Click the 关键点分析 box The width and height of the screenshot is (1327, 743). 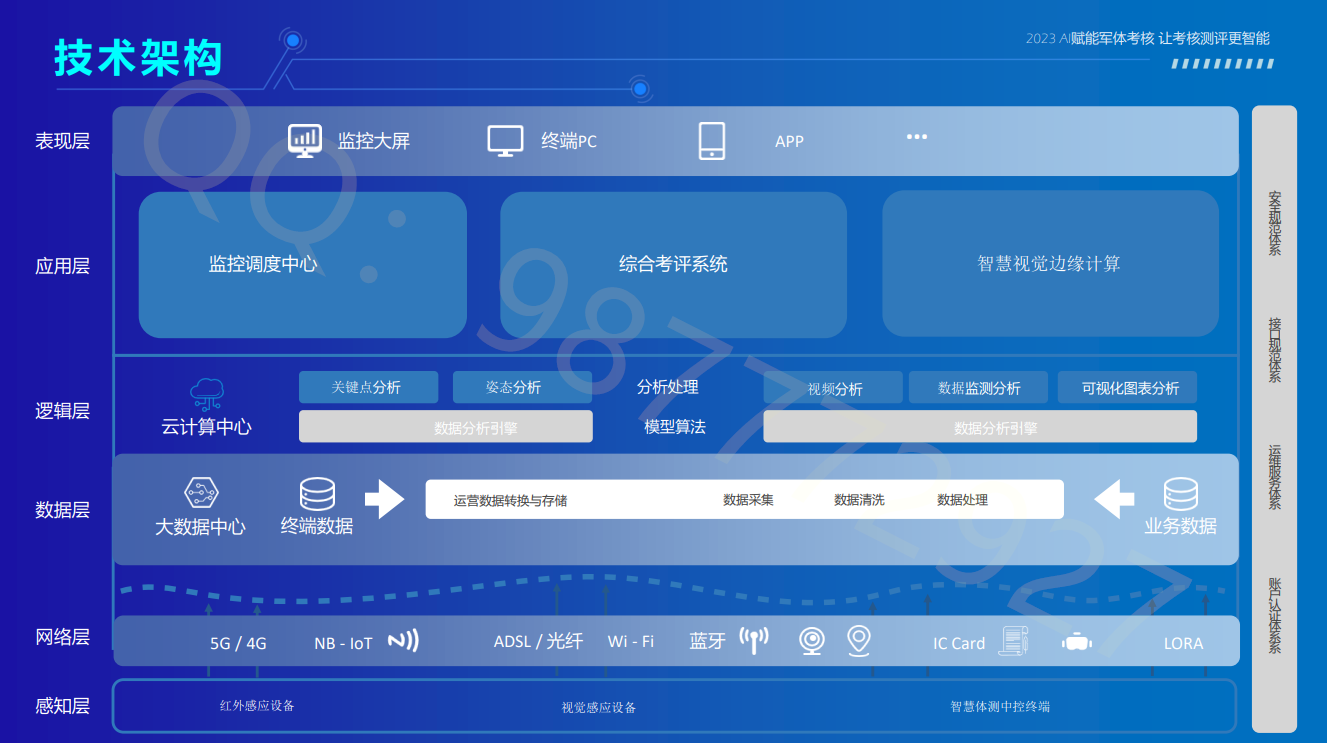tap(368, 387)
